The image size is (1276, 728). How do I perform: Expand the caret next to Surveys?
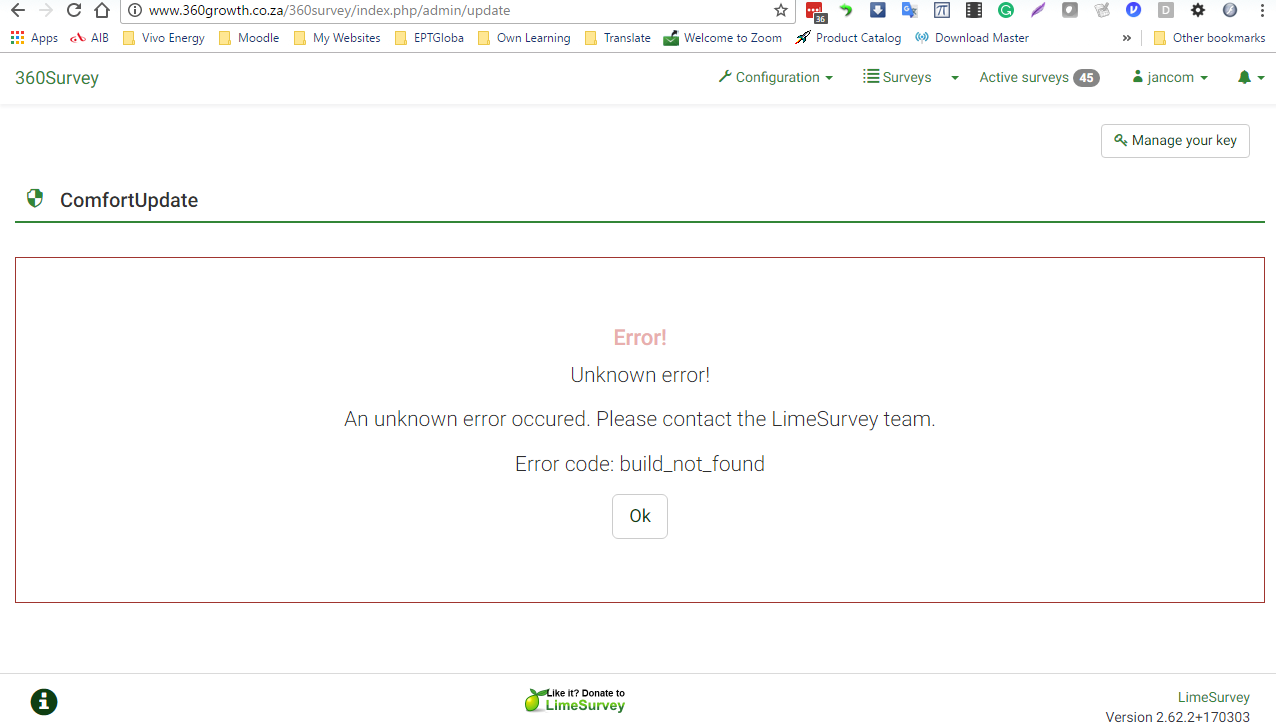point(955,77)
